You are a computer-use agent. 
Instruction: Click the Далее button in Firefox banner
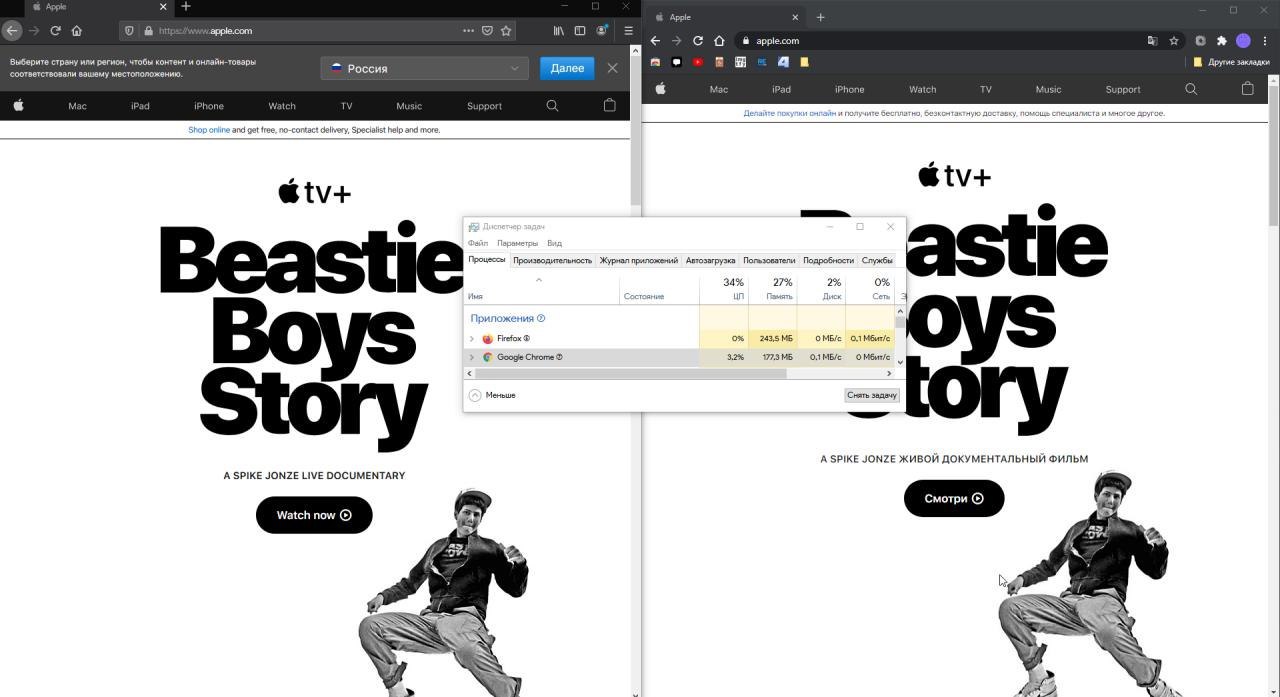[567, 68]
